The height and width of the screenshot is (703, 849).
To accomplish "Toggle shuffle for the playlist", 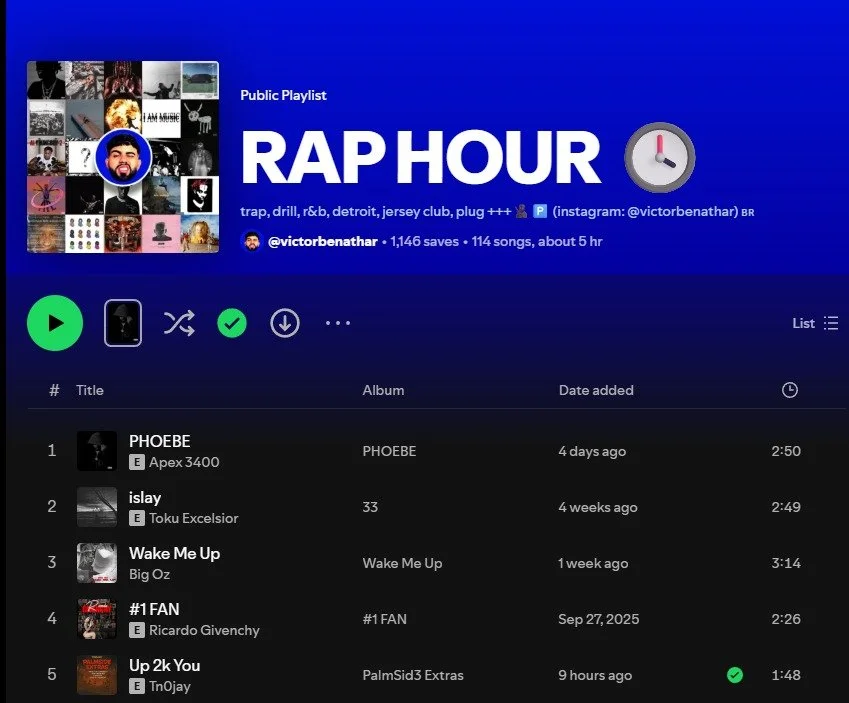I will click(x=178, y=323).
